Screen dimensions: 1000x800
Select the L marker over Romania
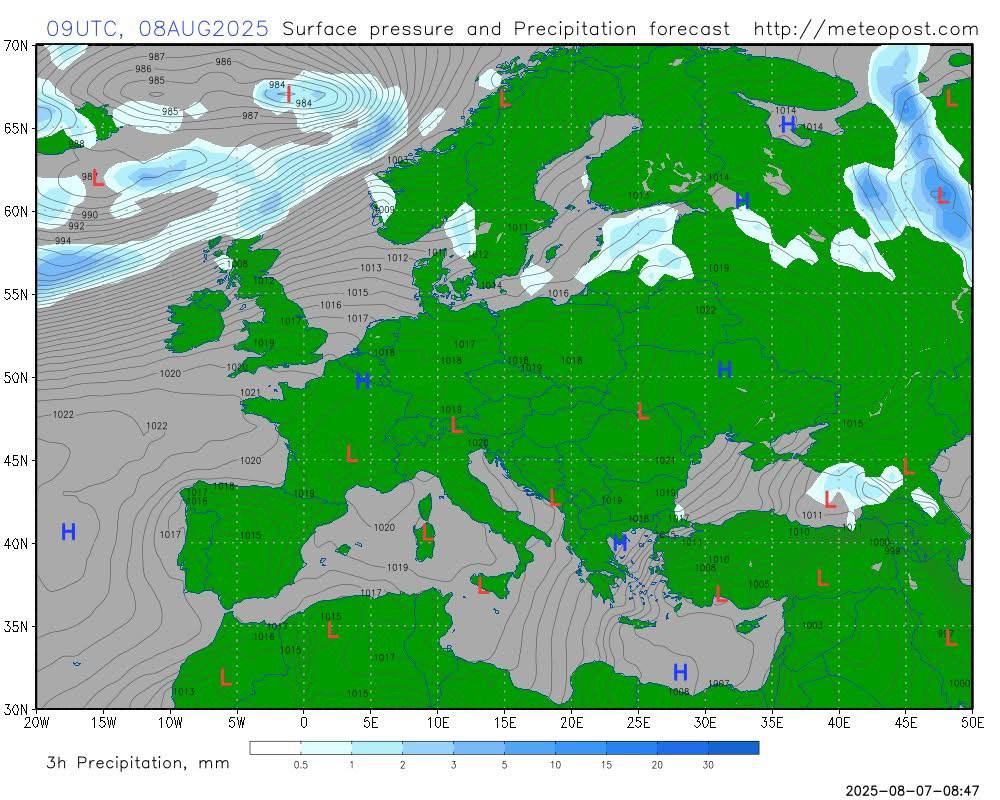coord(642,412)
